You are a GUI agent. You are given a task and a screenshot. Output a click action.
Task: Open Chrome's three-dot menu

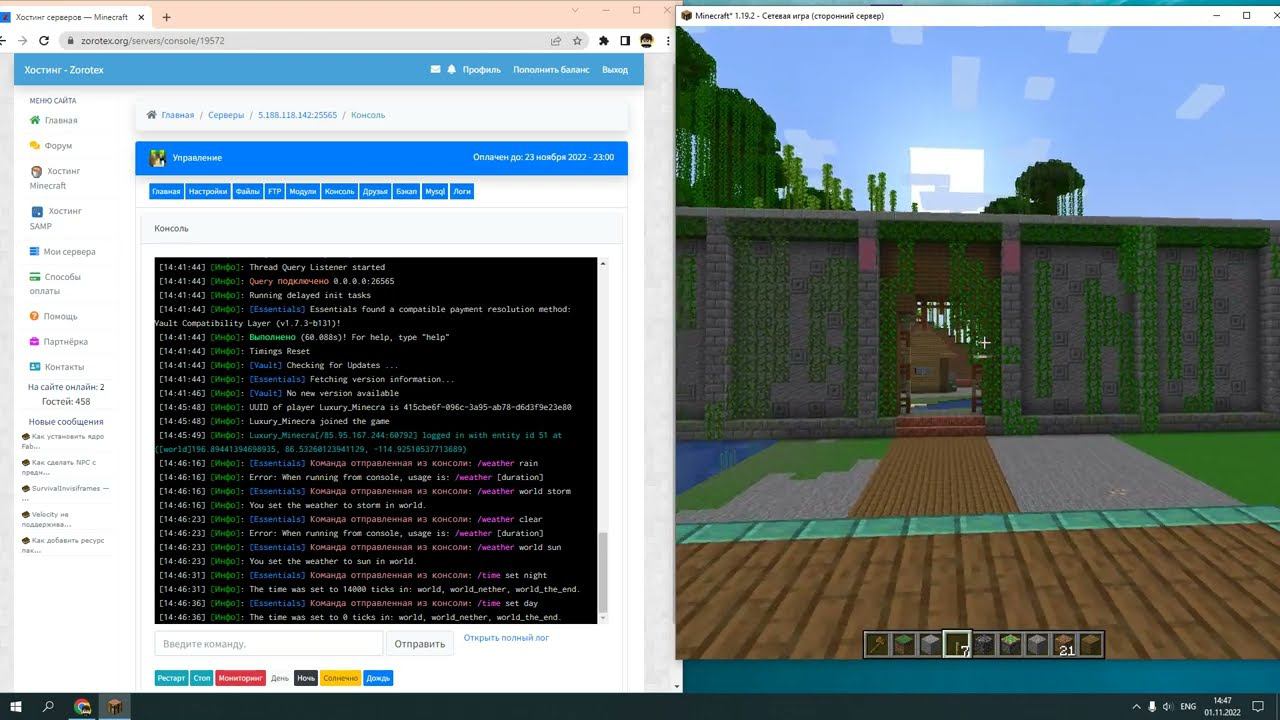click(667, 41)
